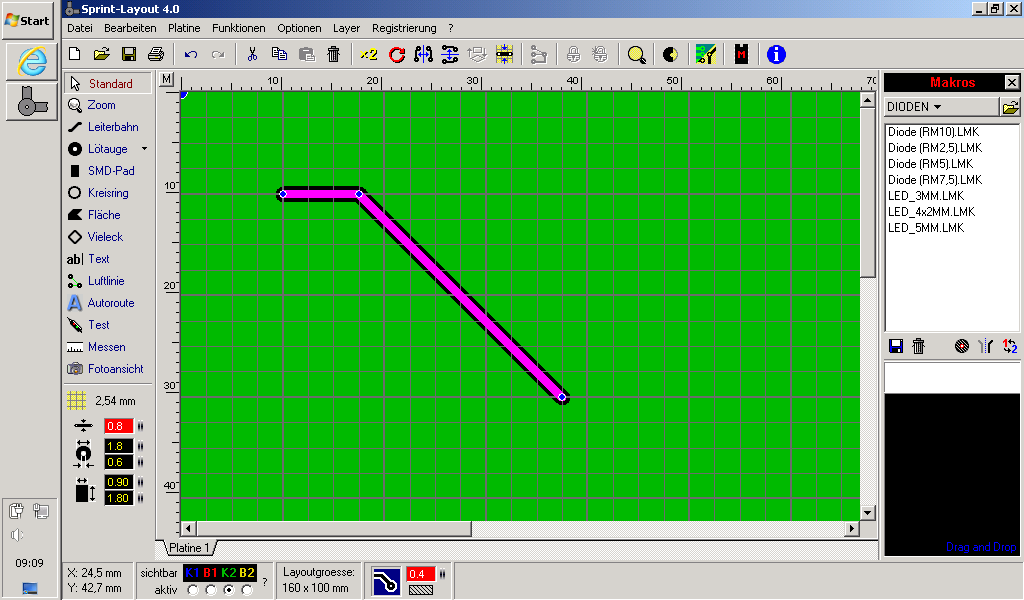The height and width of the screenshot is (600, 1024).
Task: Toggle visibility of layer K1
Action: (x=193, y=573)
